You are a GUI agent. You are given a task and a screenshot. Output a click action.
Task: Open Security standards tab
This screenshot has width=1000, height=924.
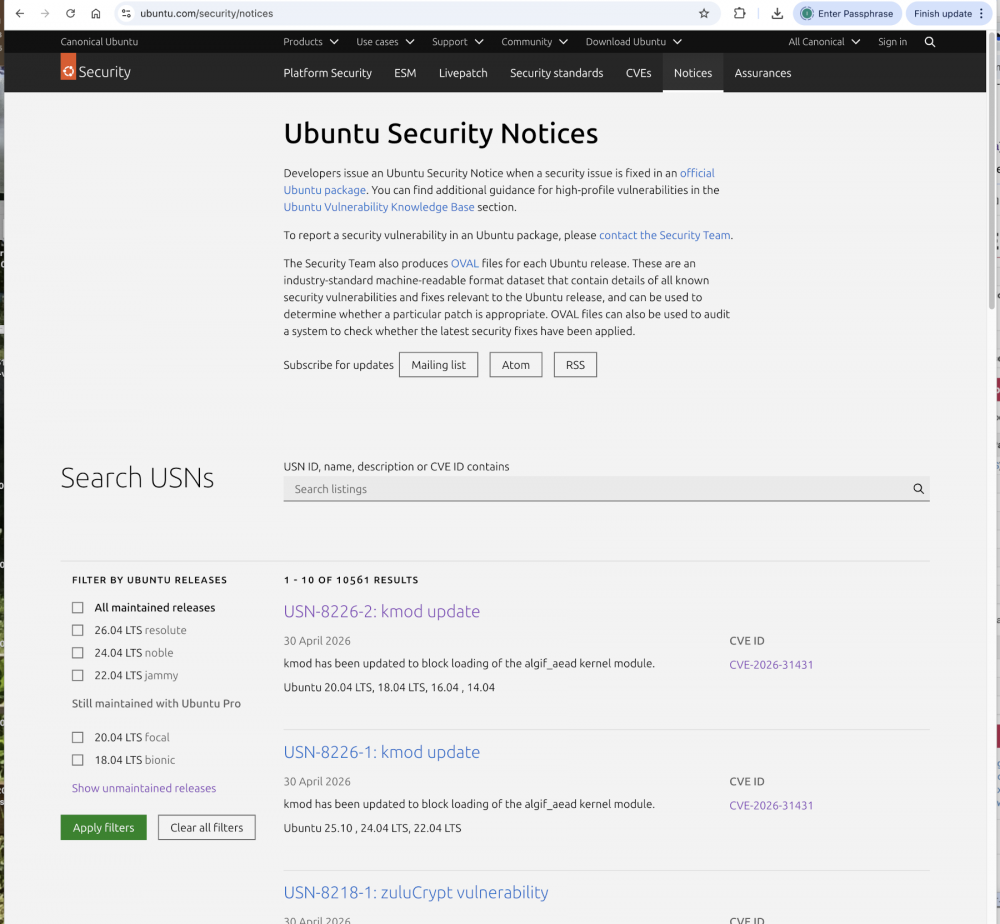[x=556, y=73]
